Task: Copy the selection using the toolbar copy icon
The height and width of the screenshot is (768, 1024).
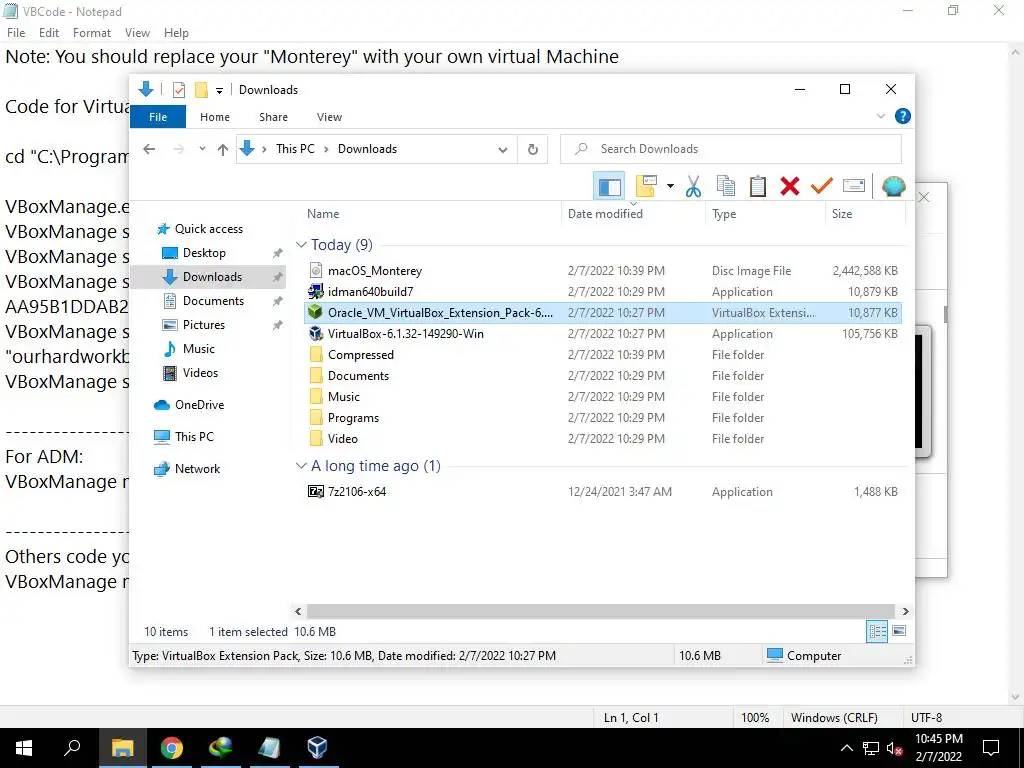Action: click(x=726, y=187)
